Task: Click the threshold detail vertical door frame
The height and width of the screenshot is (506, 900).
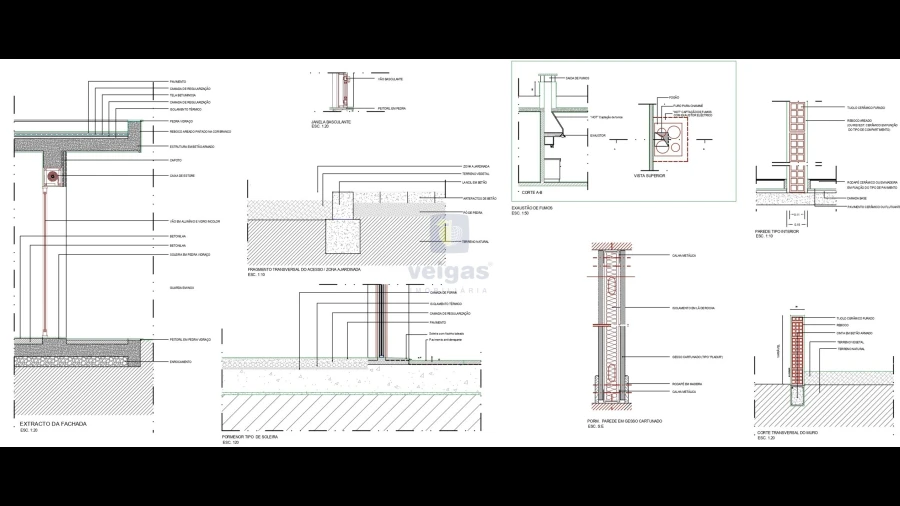Action: click(381, 320)
